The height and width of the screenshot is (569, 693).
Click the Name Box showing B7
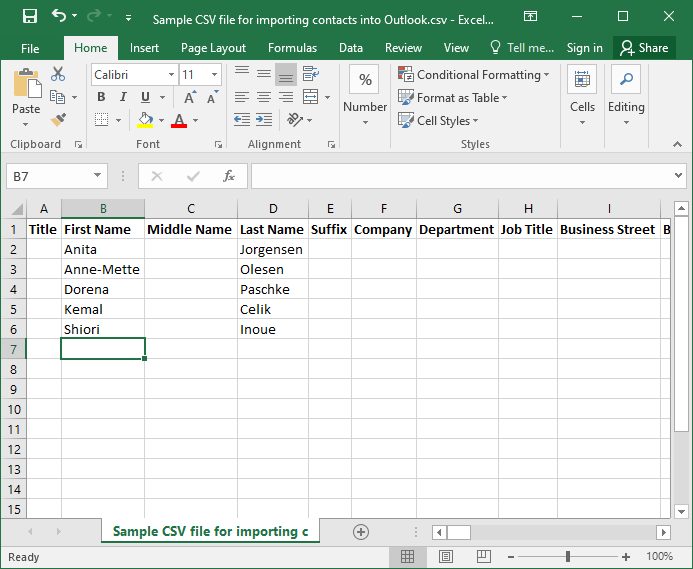57,176
